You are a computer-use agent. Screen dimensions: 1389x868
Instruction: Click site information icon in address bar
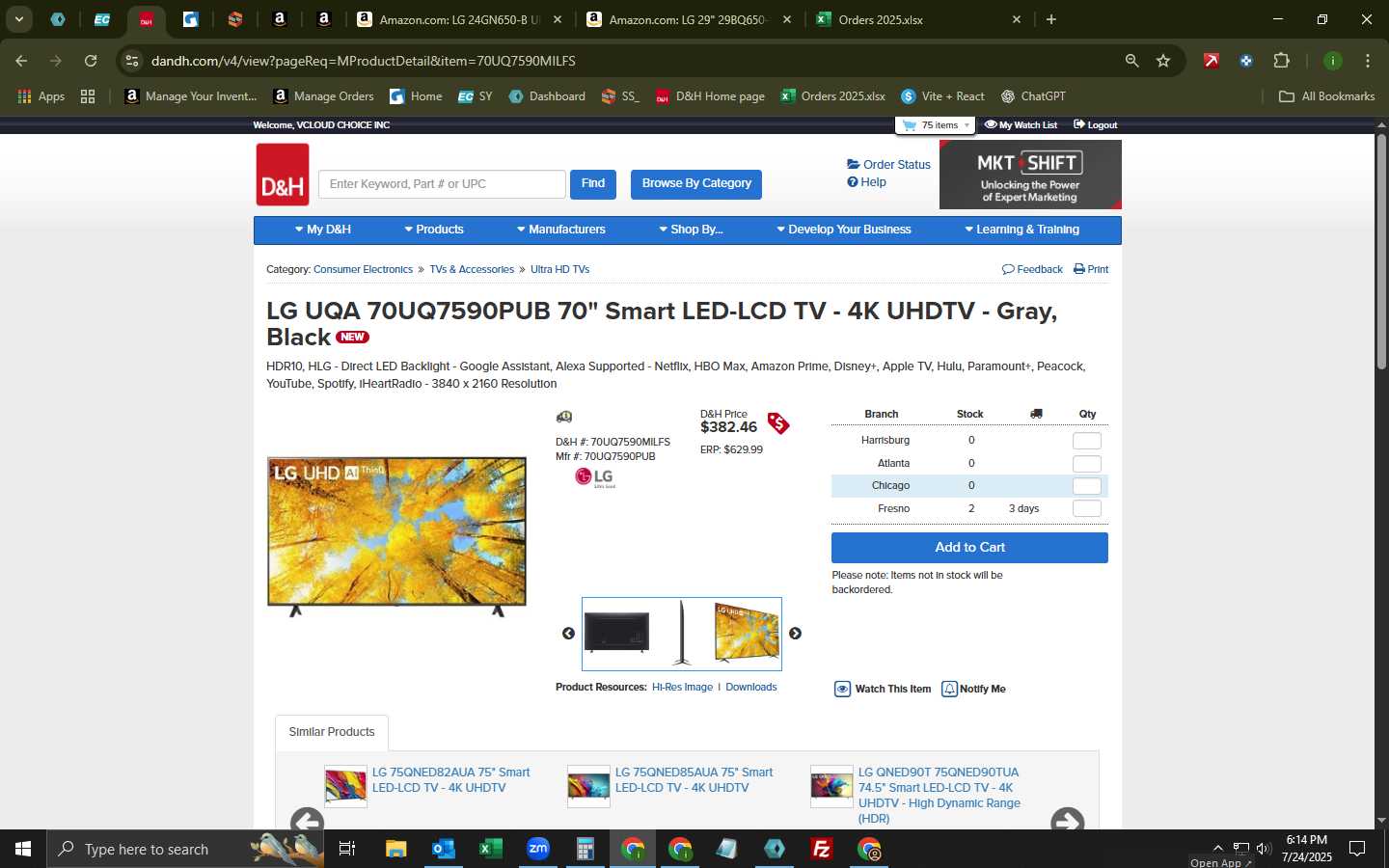[132, 61]
